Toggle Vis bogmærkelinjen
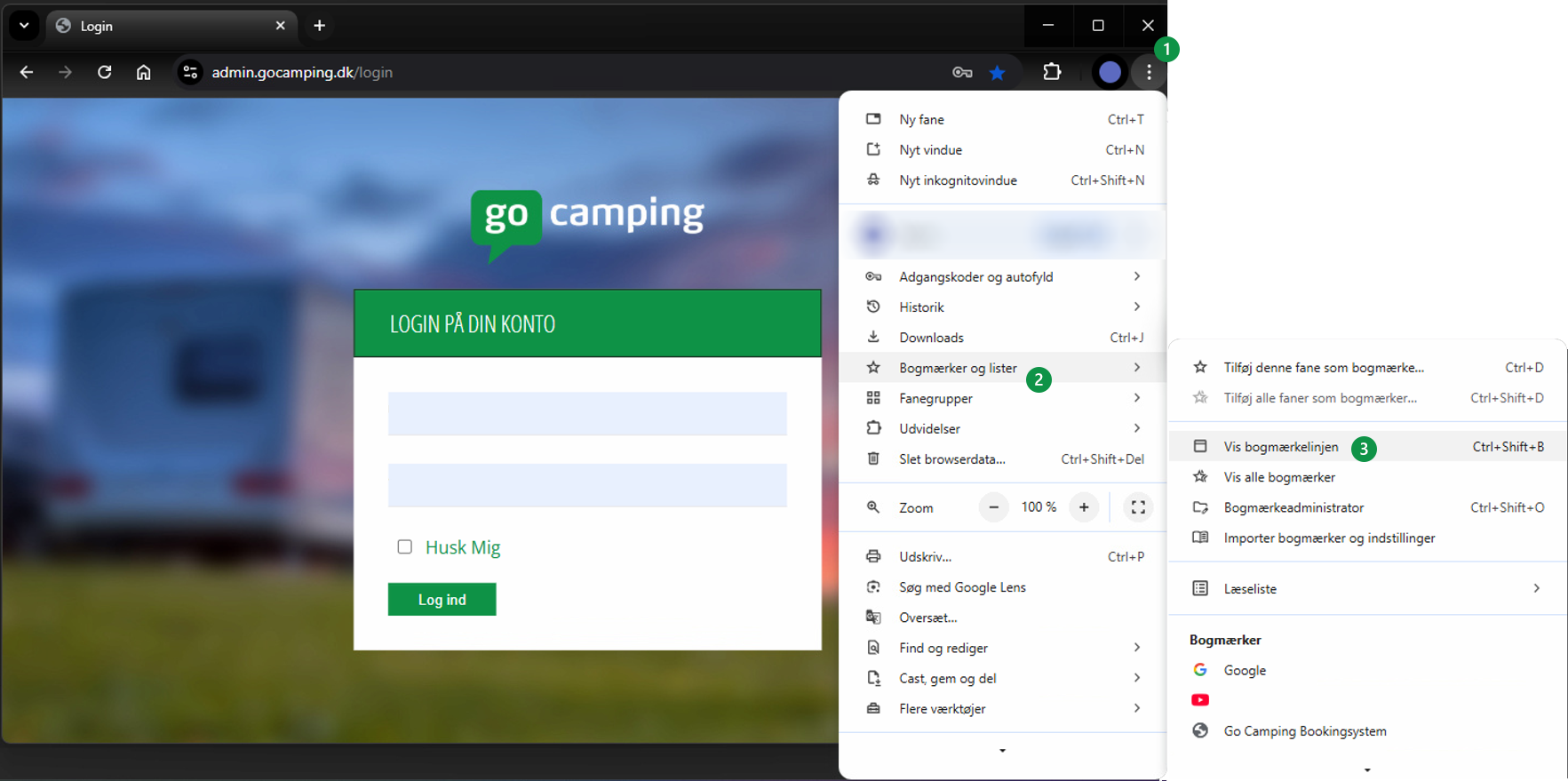Screen dimensions: 1568x781 click(1280, 447)
